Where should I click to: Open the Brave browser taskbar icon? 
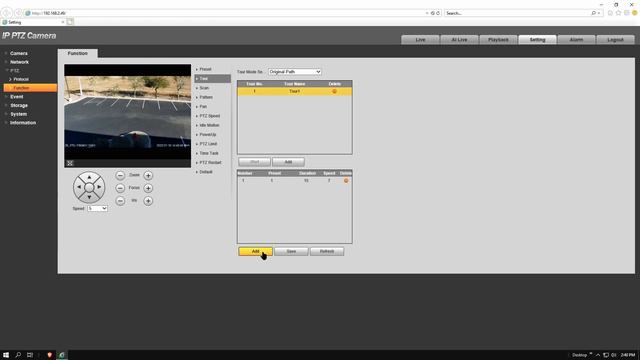point(49,355)
